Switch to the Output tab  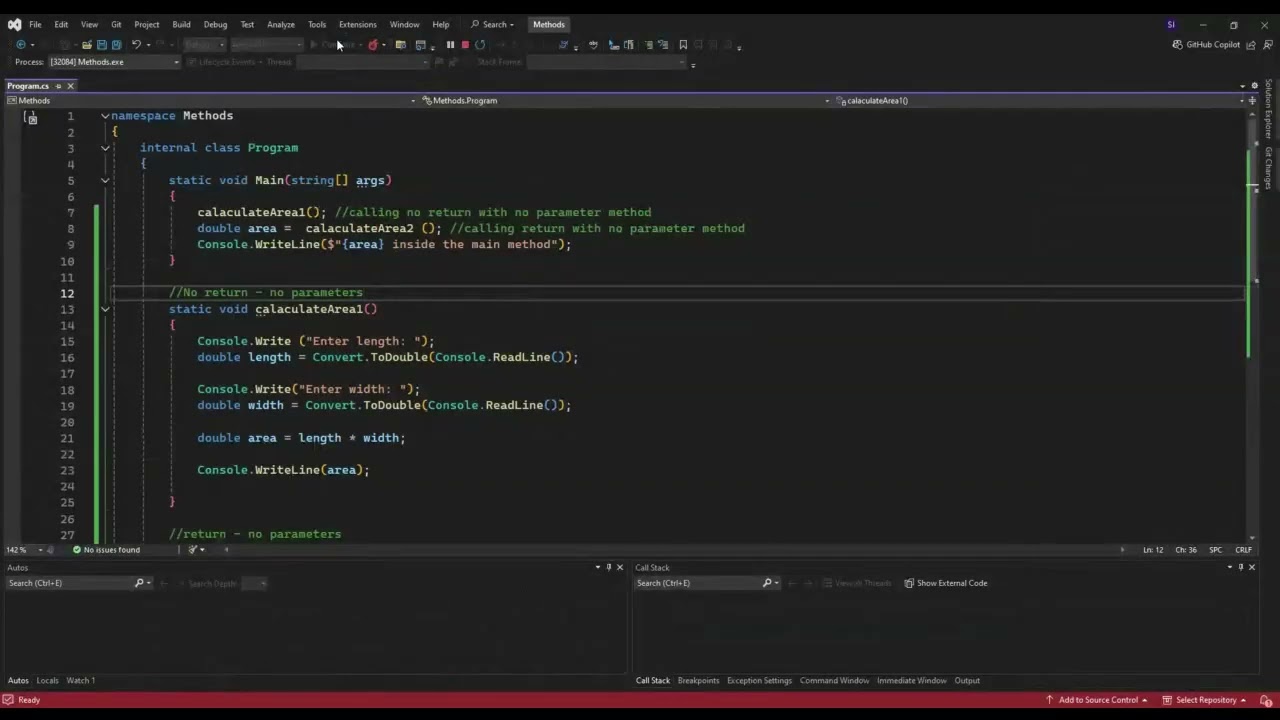coord(967,680)
